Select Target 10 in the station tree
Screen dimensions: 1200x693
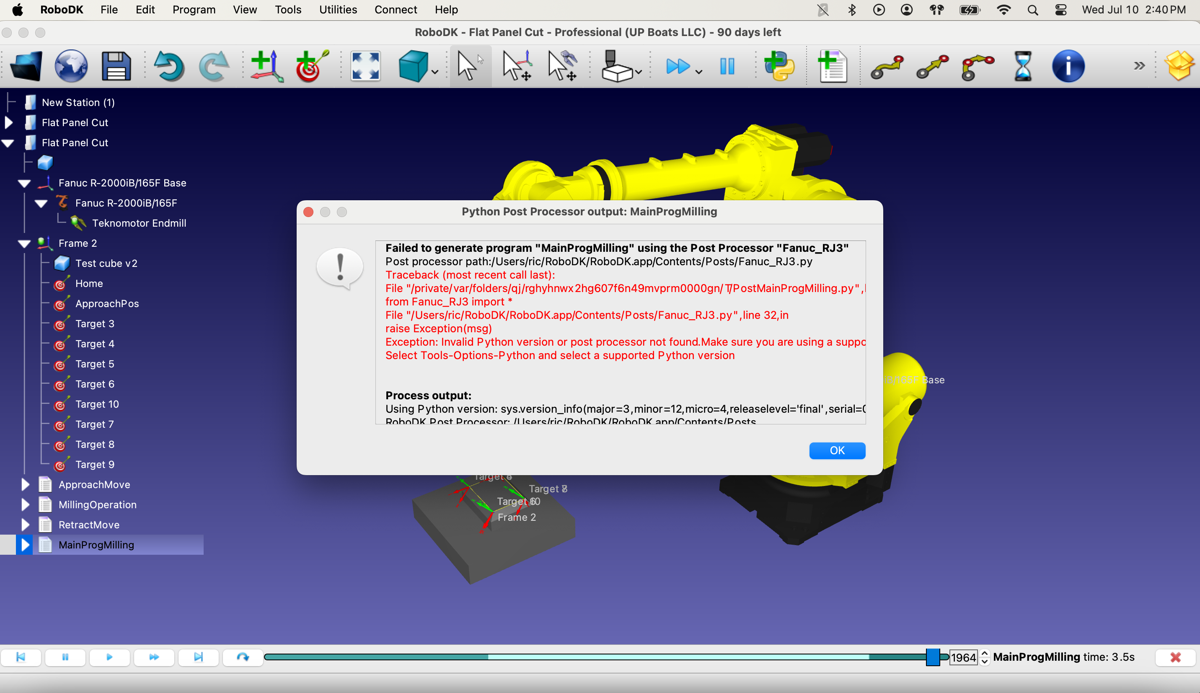tap(97, 404)
